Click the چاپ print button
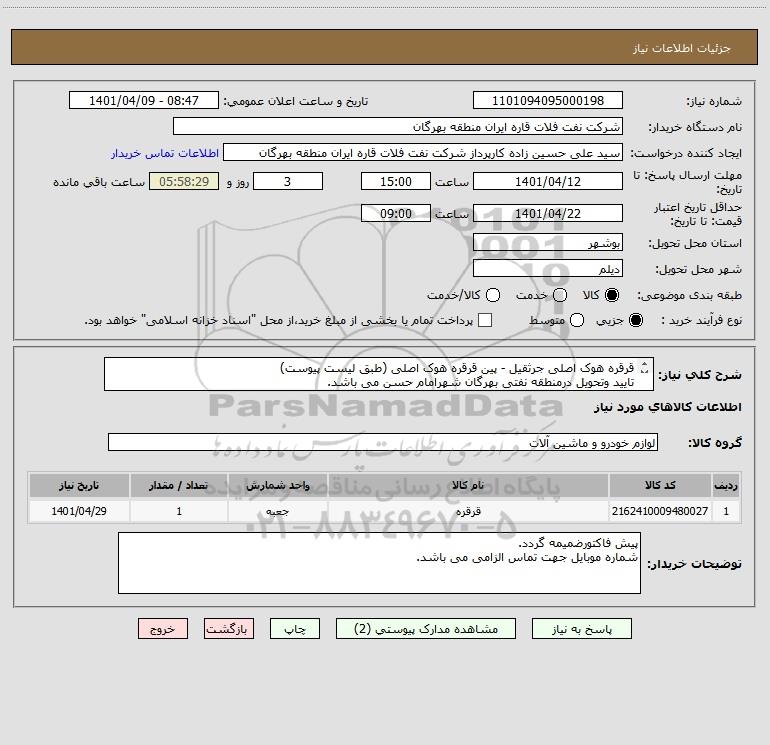770x745 pixels. point(295,629)
